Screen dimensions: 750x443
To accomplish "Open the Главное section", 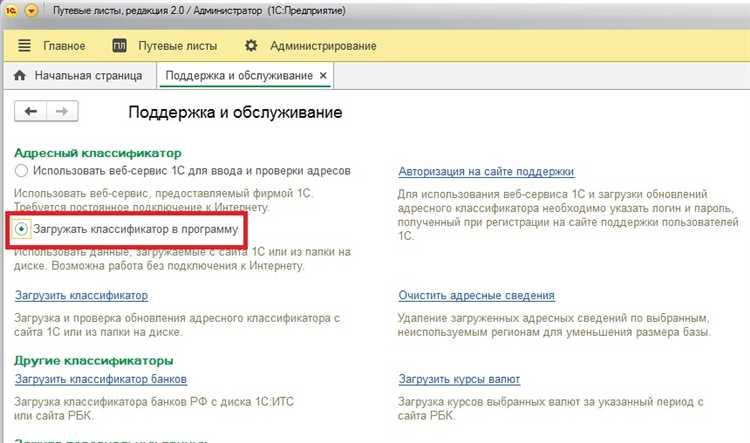I will [x=64, y=46].
